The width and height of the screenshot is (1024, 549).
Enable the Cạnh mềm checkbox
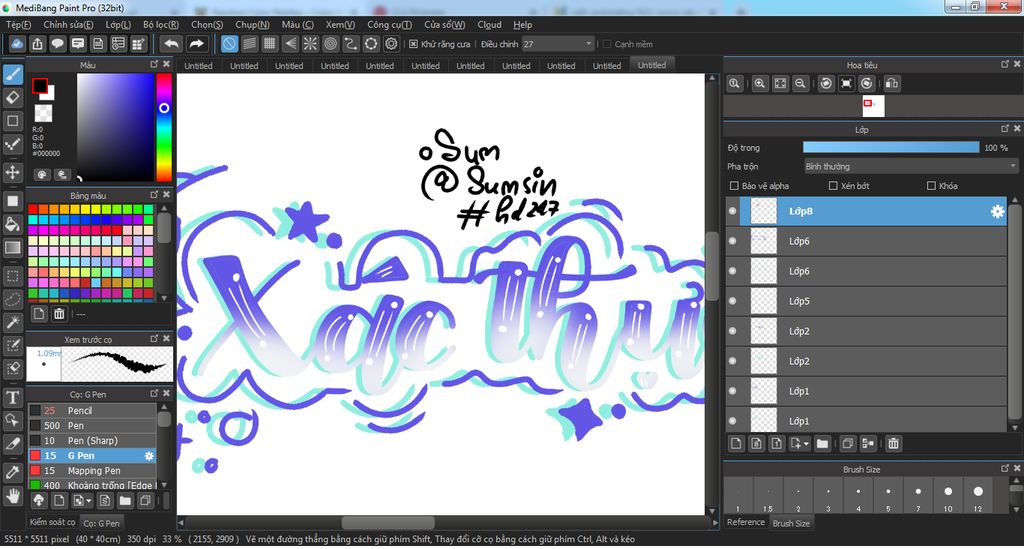[606, 44]
